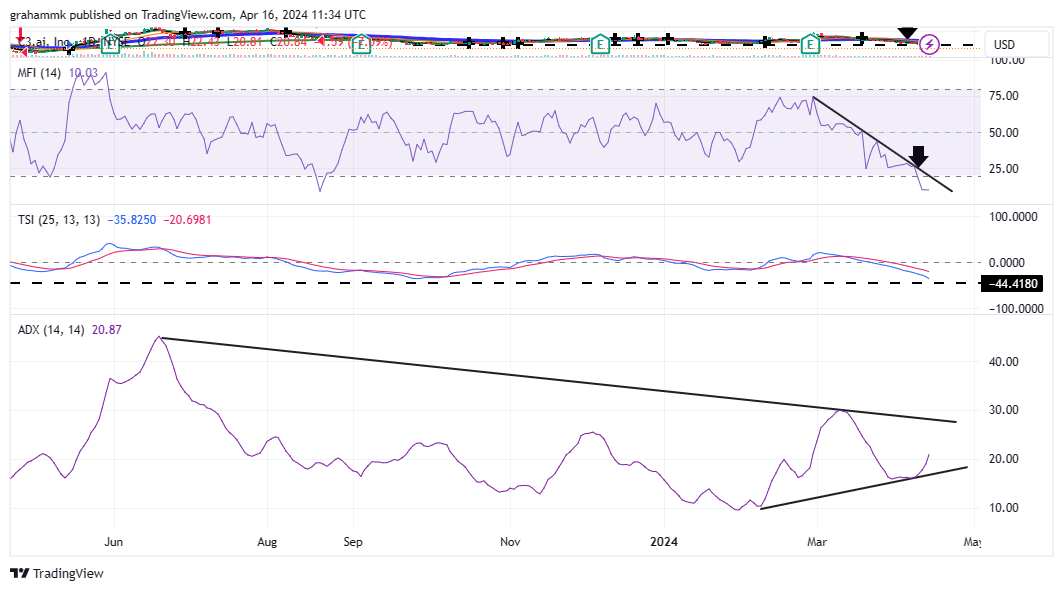Click the Sep label on time axis
This screenshot has height=591, width=1063.
tap(353, 542)
